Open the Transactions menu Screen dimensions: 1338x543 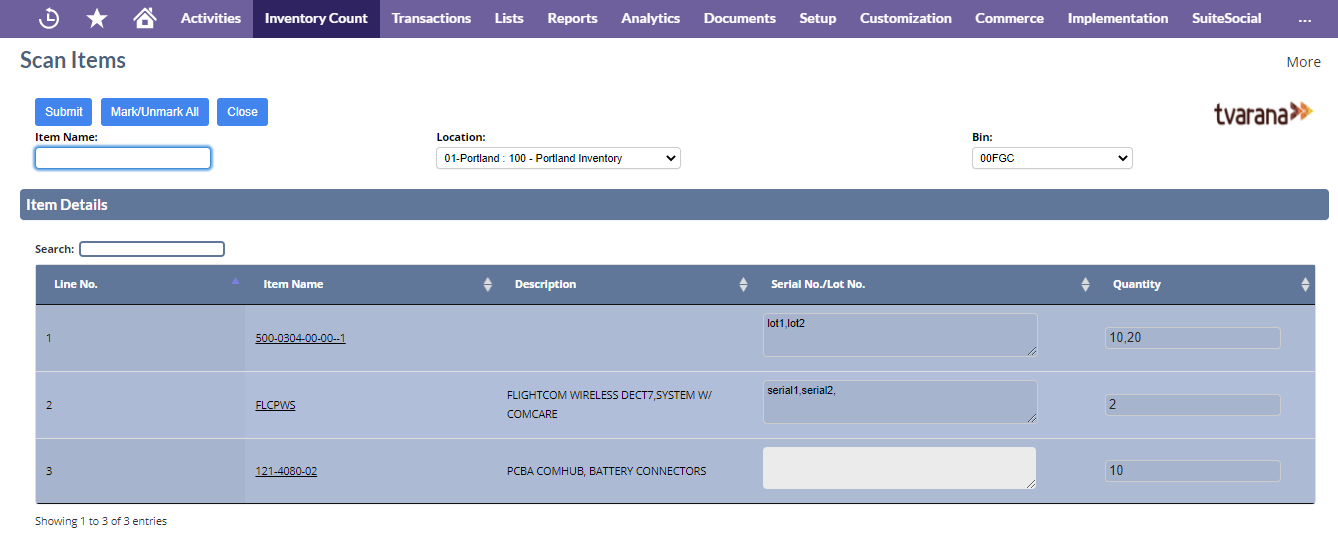[431, 18]
